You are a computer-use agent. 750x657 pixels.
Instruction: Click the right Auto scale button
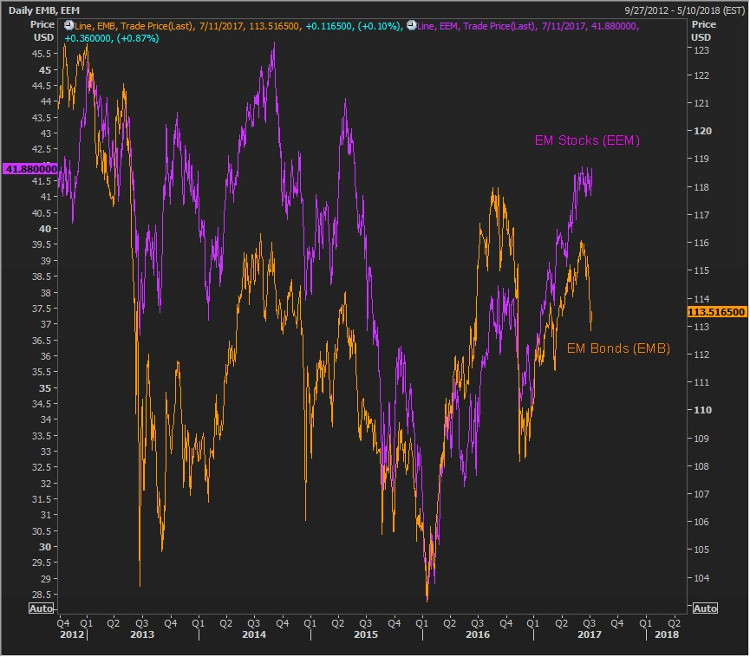pyautogui.click(x=704, y=608)
